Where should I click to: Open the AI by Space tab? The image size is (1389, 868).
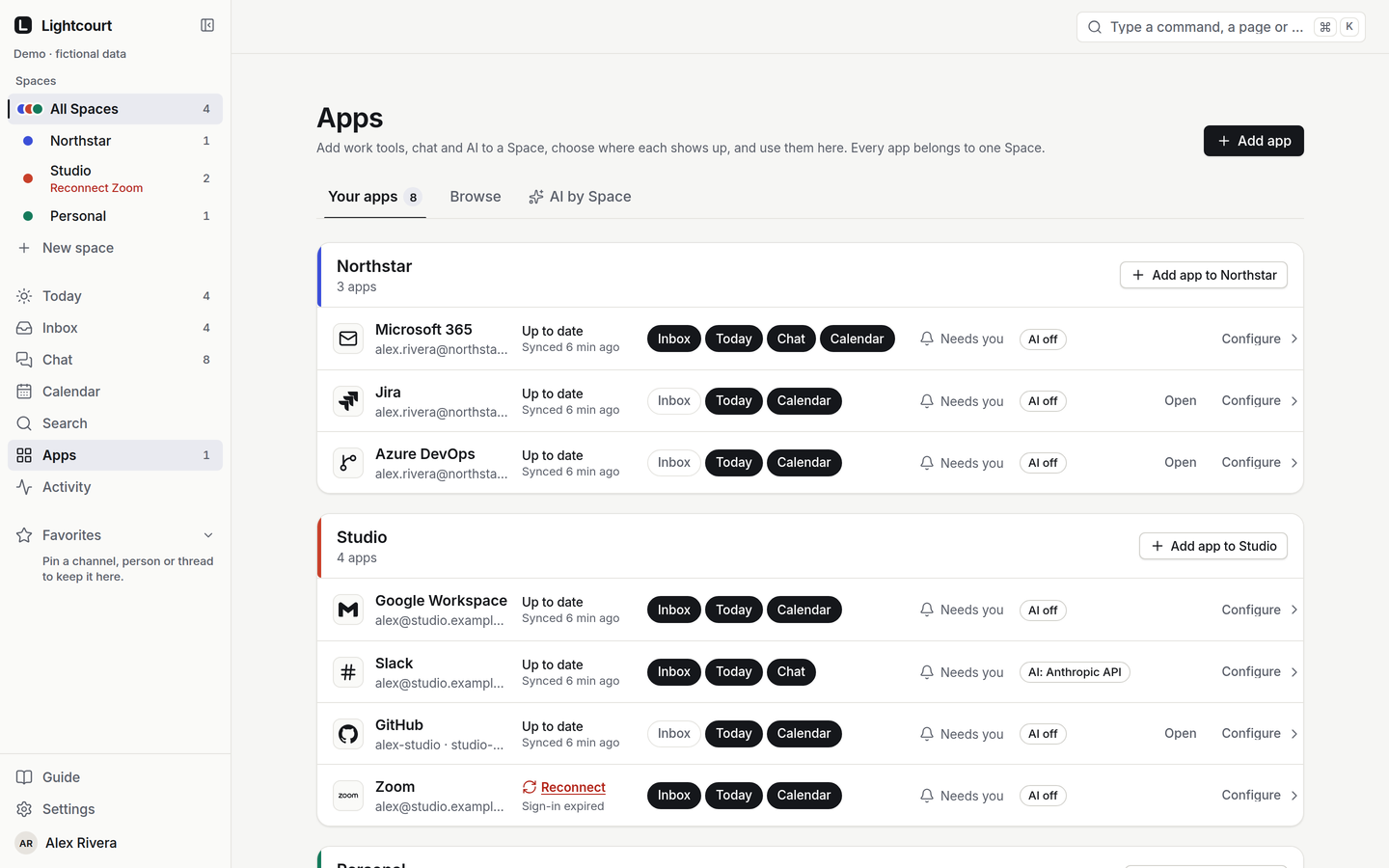pyautogui.click(x=580, y=197)
